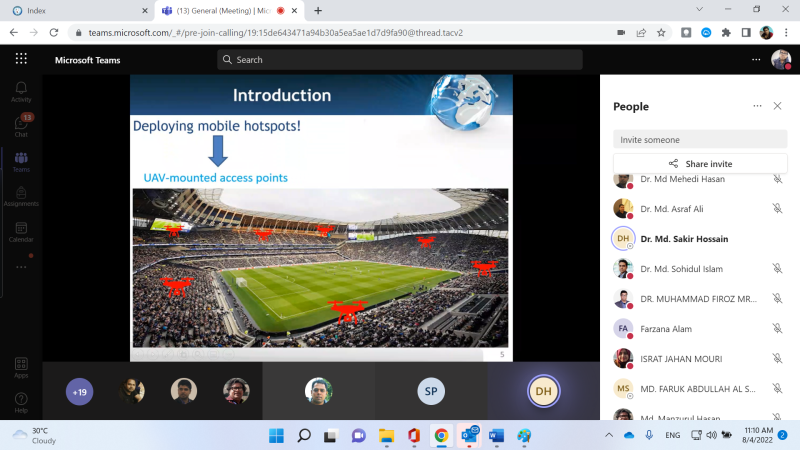Open Word from the Windows taskbar

point(496,436)
